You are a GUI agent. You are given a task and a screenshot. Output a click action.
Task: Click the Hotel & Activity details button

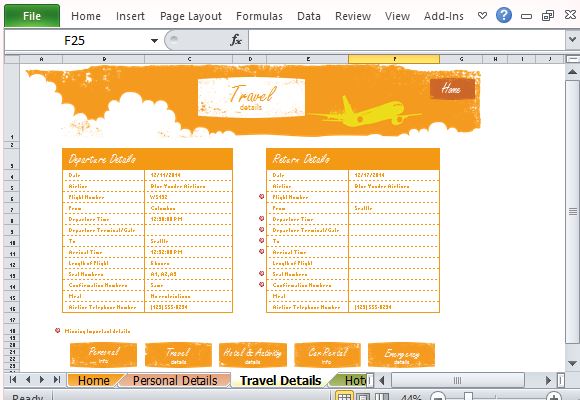click(x=253, y=355)
